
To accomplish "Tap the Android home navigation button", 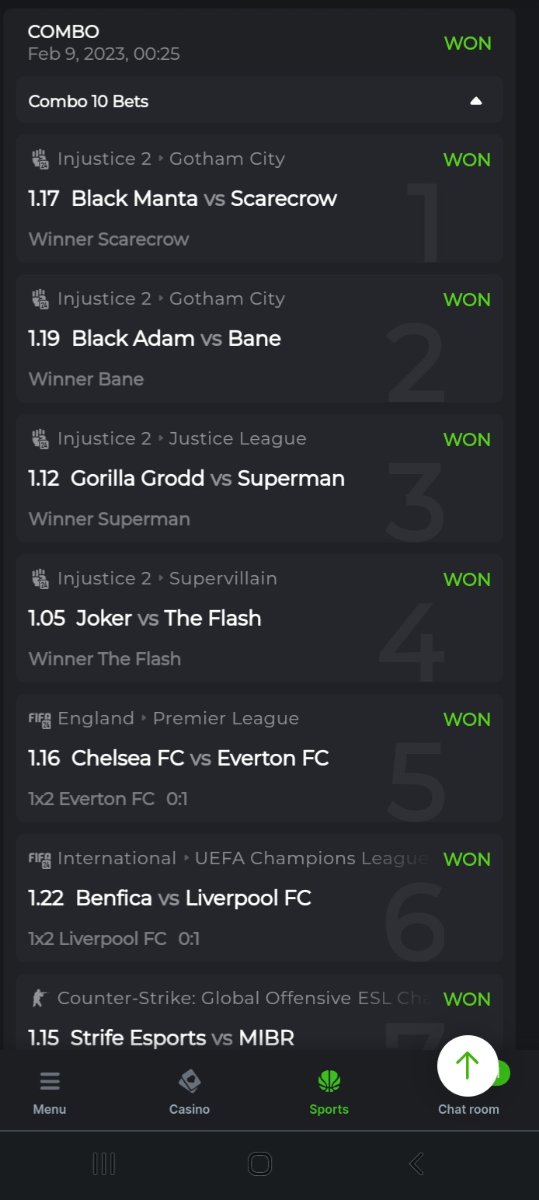I will (x=260, y=1163).
